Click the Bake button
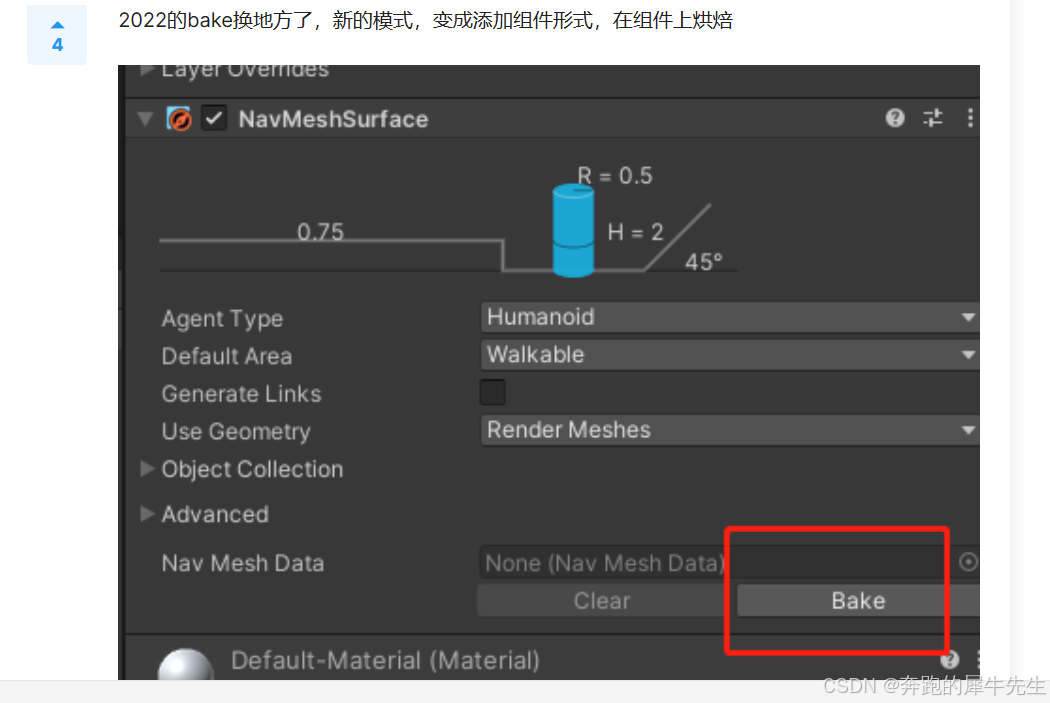1050x703 pixels. click(x=858, y=601)
